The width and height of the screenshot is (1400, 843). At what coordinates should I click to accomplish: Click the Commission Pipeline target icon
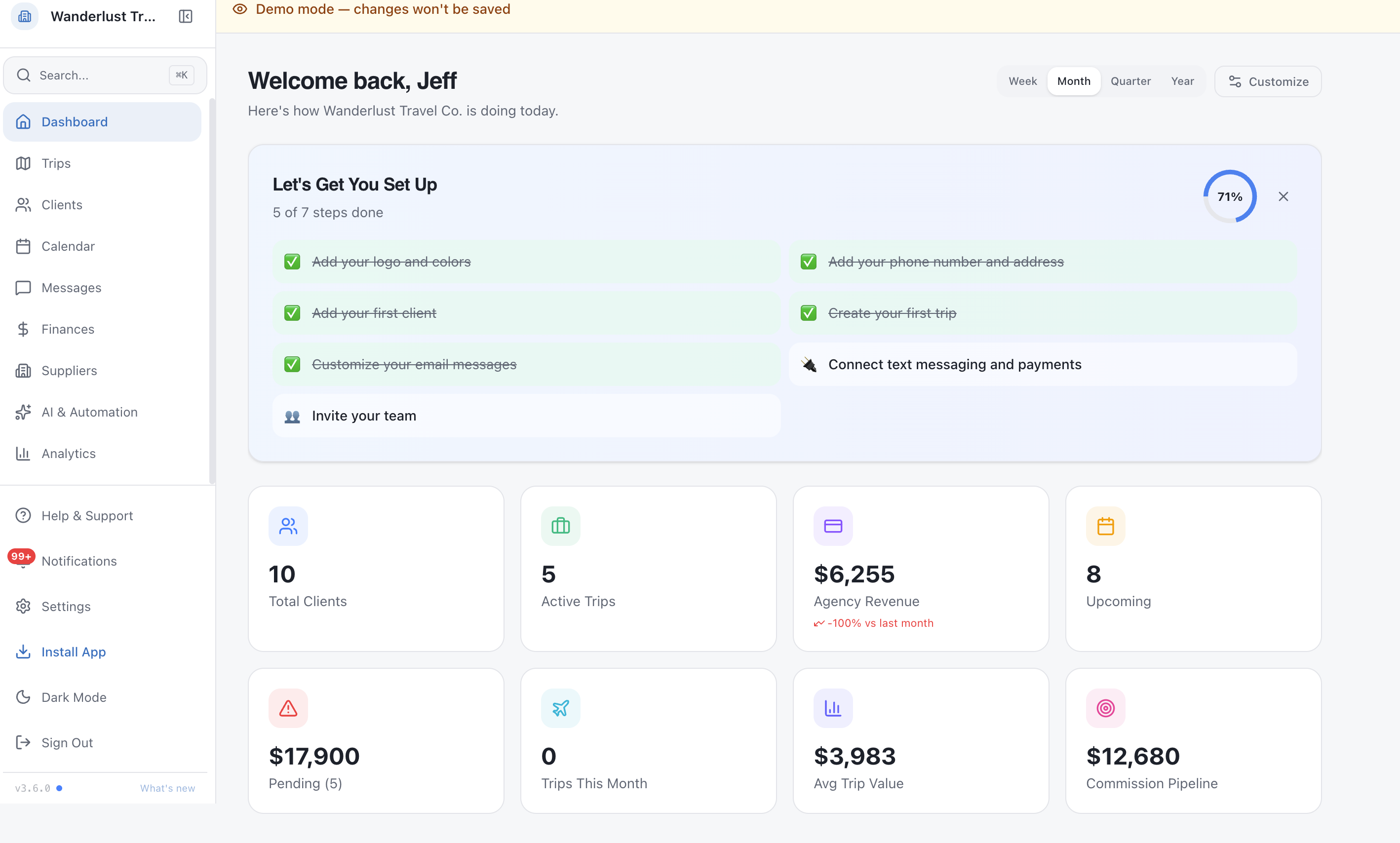coord(1105,708)
